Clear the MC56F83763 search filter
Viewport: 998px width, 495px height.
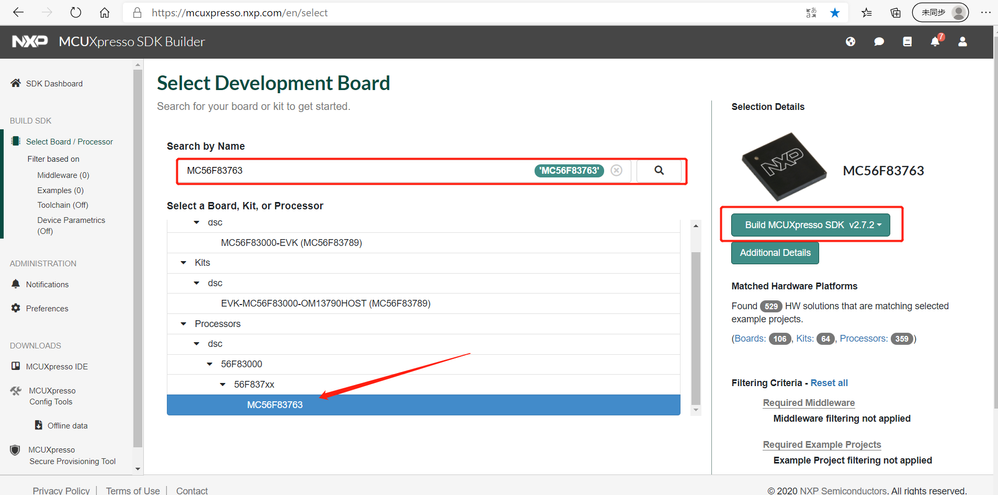click(616, 171)
